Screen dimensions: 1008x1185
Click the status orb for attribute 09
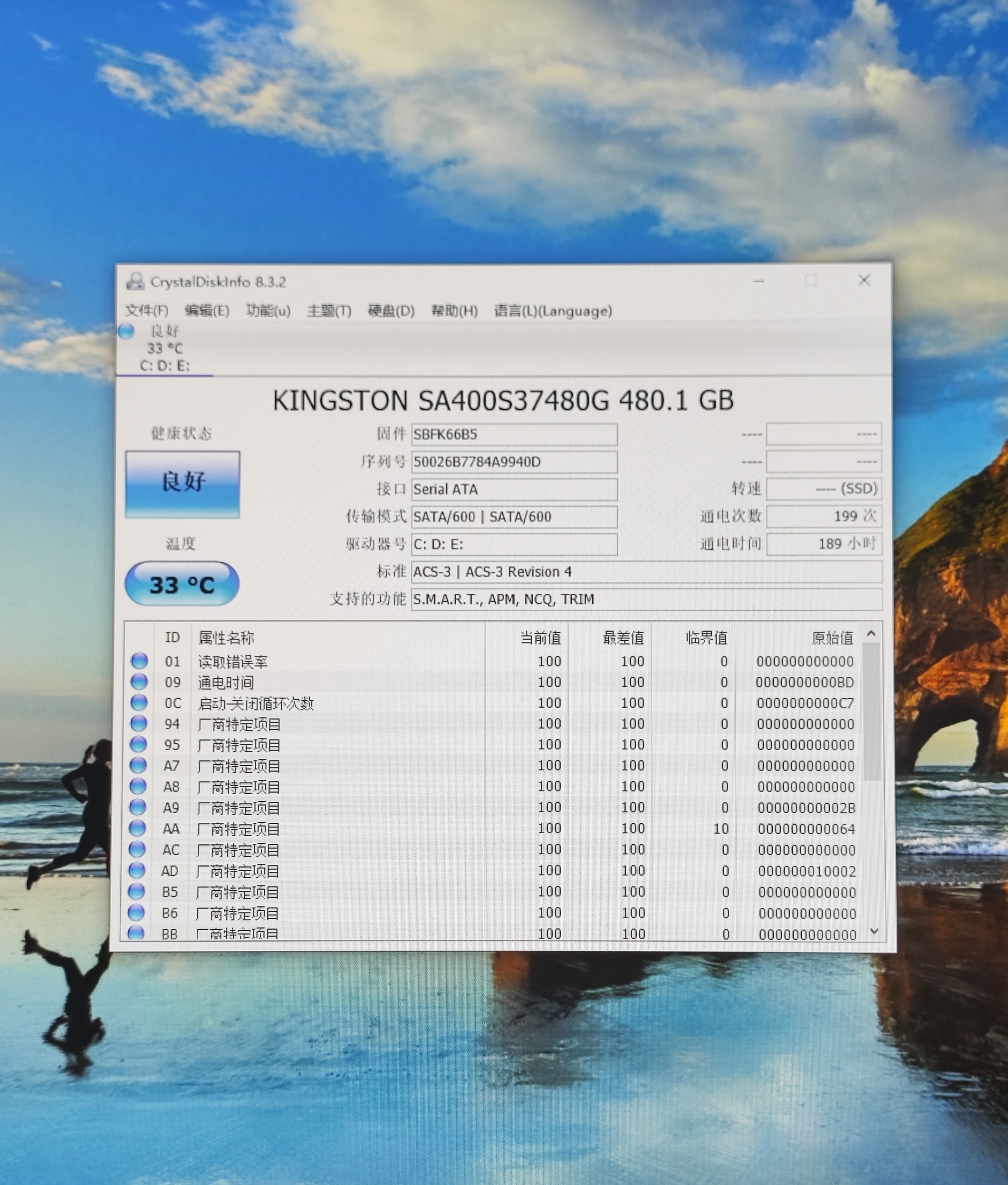[139, 682]
